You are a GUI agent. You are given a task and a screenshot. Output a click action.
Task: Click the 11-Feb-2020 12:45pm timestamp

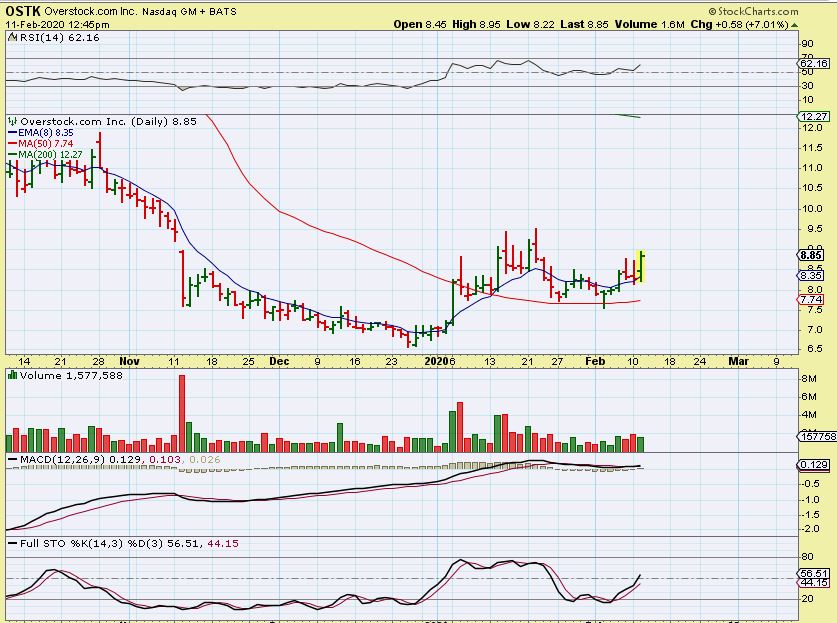[58, 25]
